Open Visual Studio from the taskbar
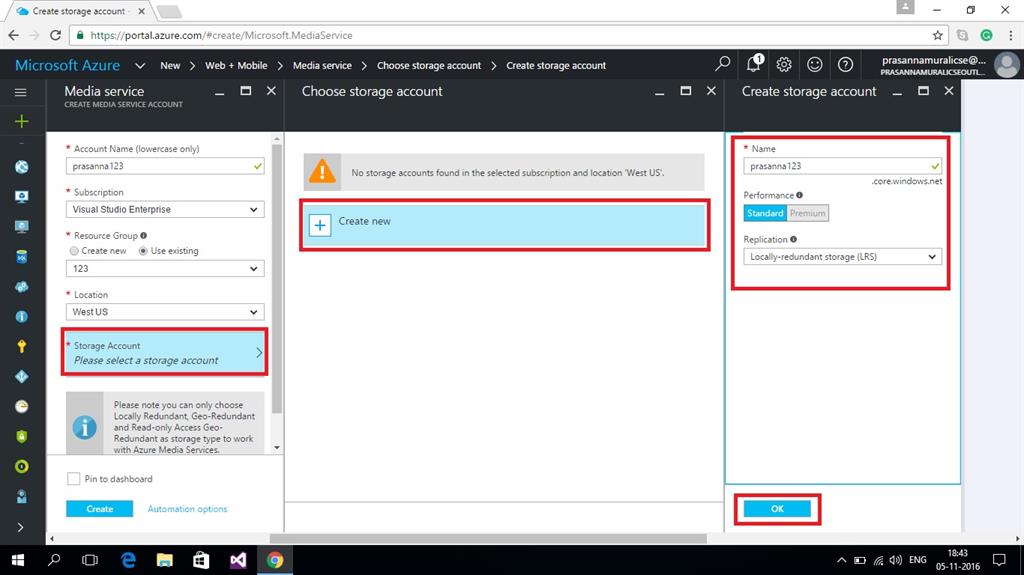This screenshot has height=575, width=1024. (x=238, y=560)
